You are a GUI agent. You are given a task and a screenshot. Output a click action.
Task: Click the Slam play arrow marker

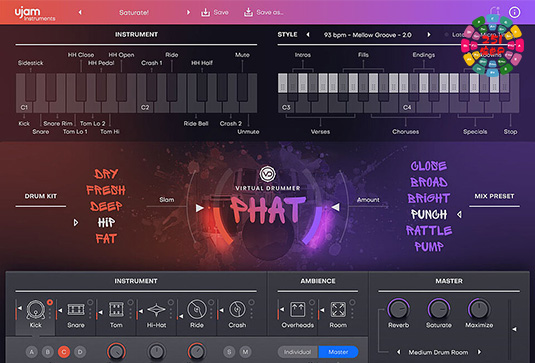coord(200,208)
